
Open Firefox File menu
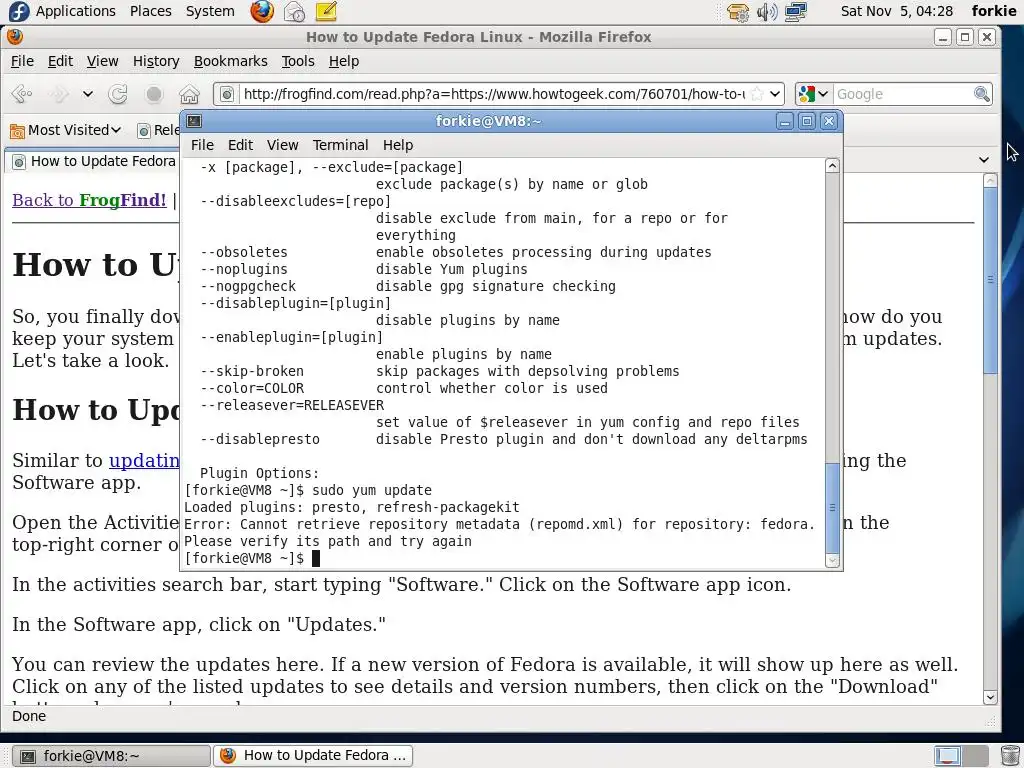(x=22, y=61)
